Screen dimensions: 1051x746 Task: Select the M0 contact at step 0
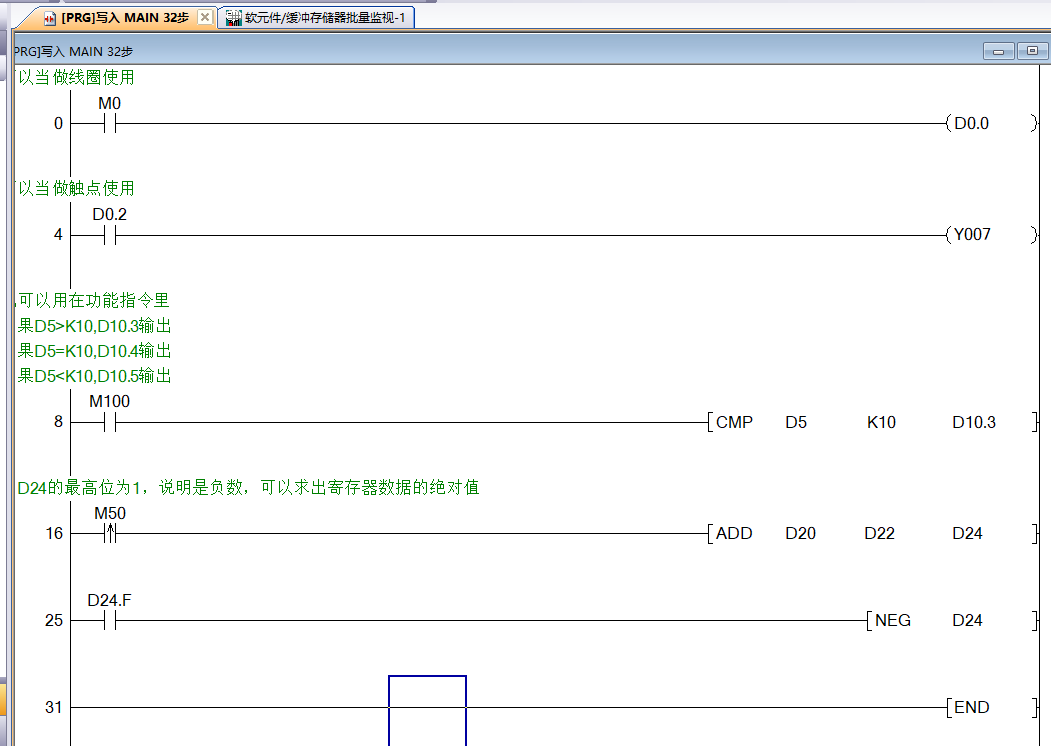[x=110, y=123]
